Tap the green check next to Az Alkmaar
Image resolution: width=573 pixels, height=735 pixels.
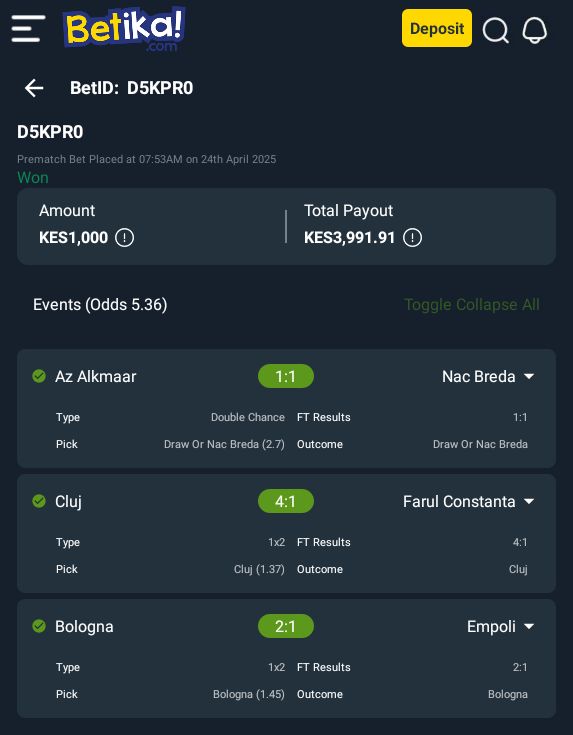coord(39,376)
